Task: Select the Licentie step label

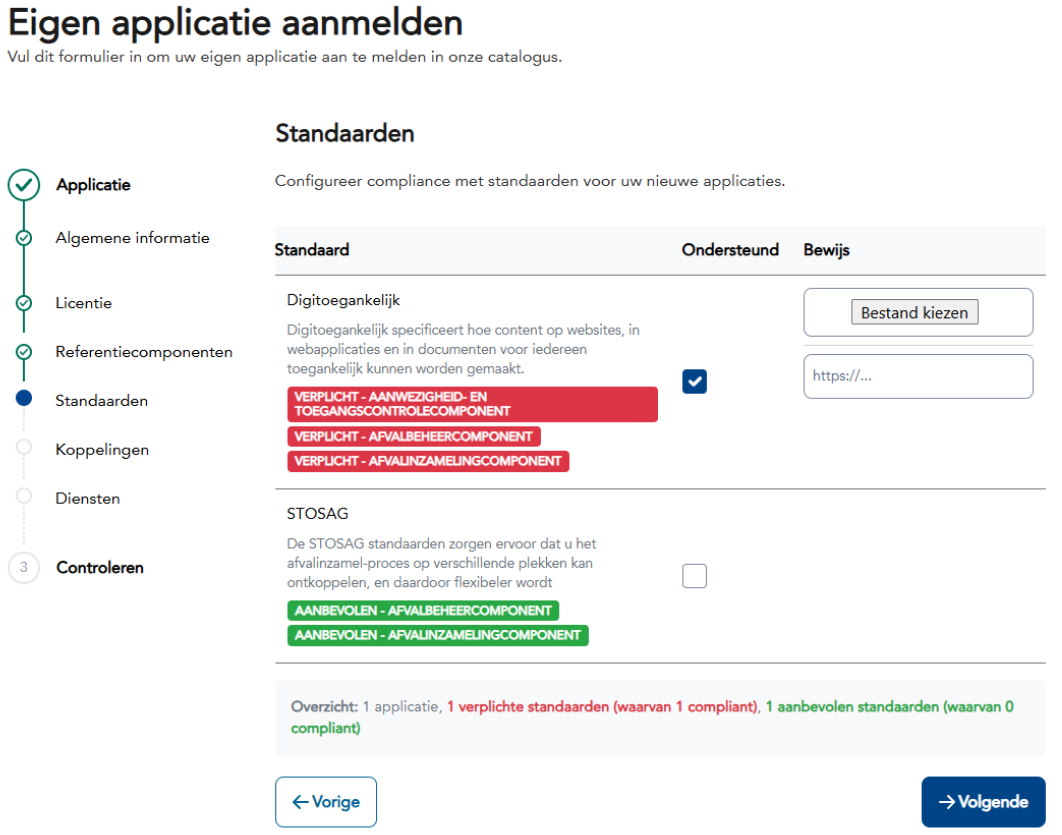Action: [x=83, y=303]
